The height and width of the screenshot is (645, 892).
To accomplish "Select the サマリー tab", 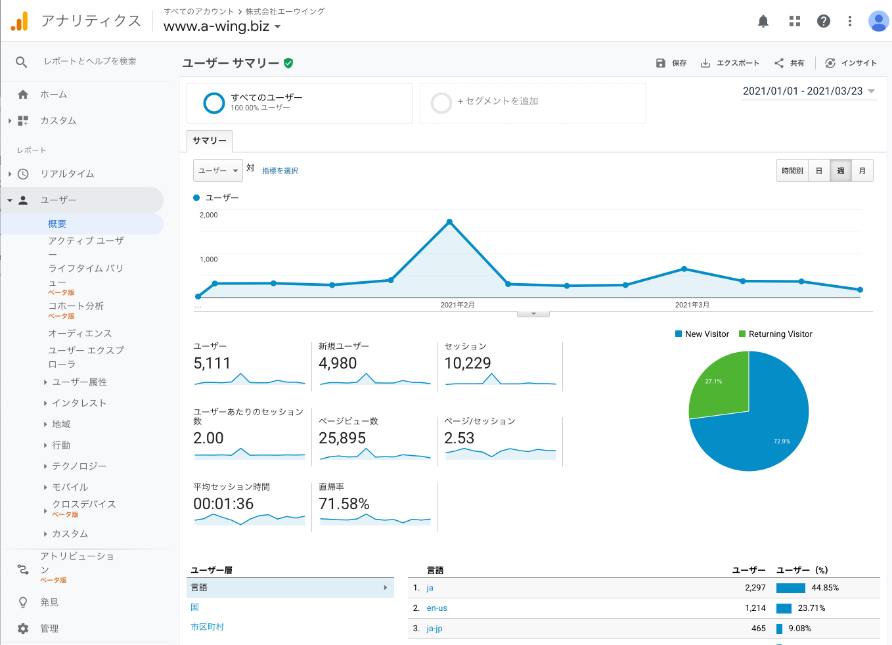I will 210,142.
